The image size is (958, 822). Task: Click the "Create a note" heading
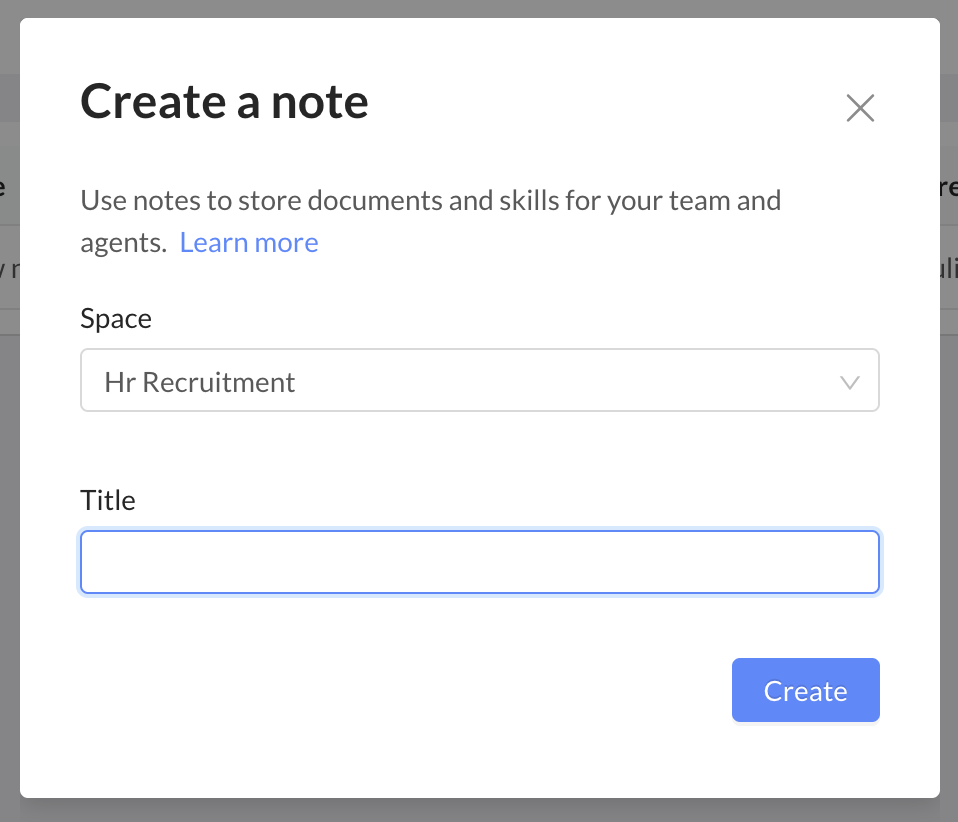(x=224, y=101)
